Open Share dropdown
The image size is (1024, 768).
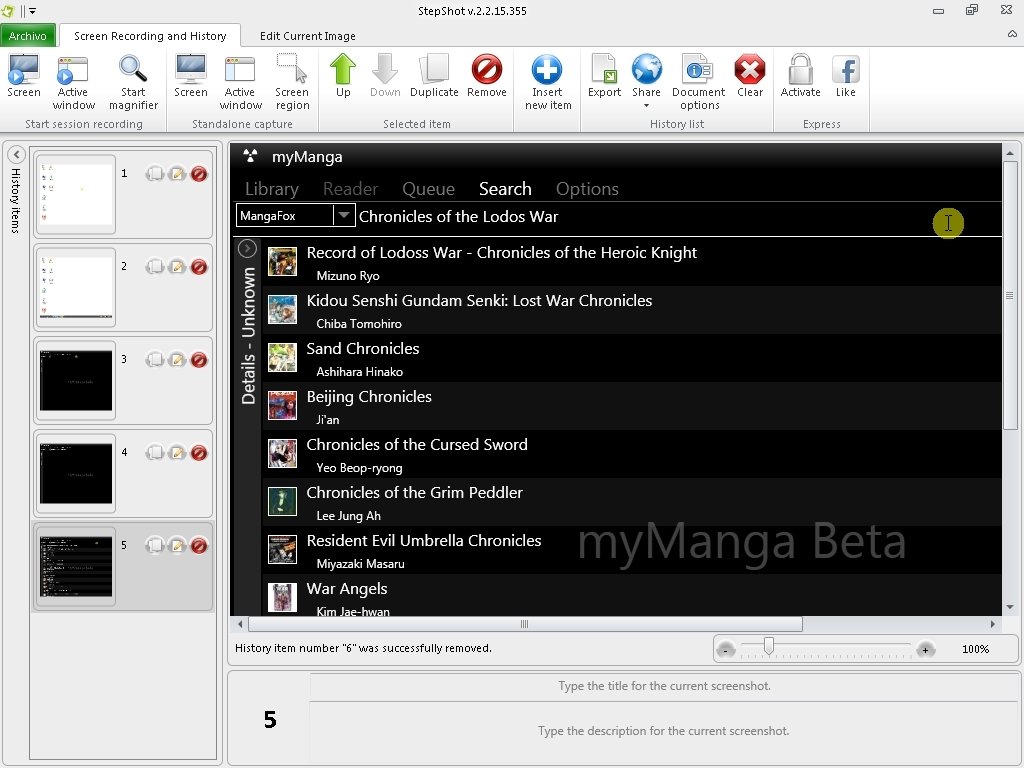647,82
